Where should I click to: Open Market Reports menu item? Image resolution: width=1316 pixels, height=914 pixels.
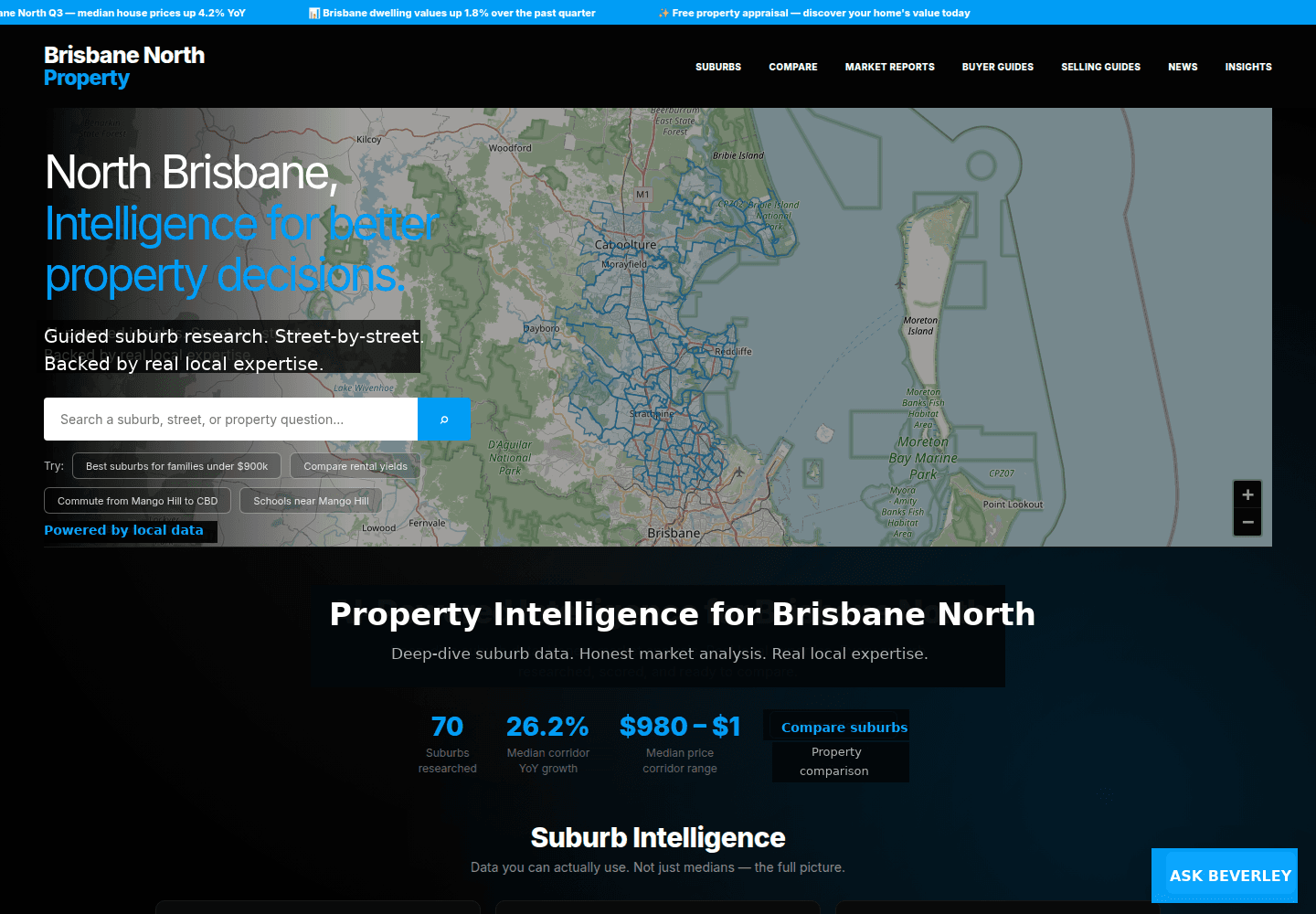pos(890,67)
